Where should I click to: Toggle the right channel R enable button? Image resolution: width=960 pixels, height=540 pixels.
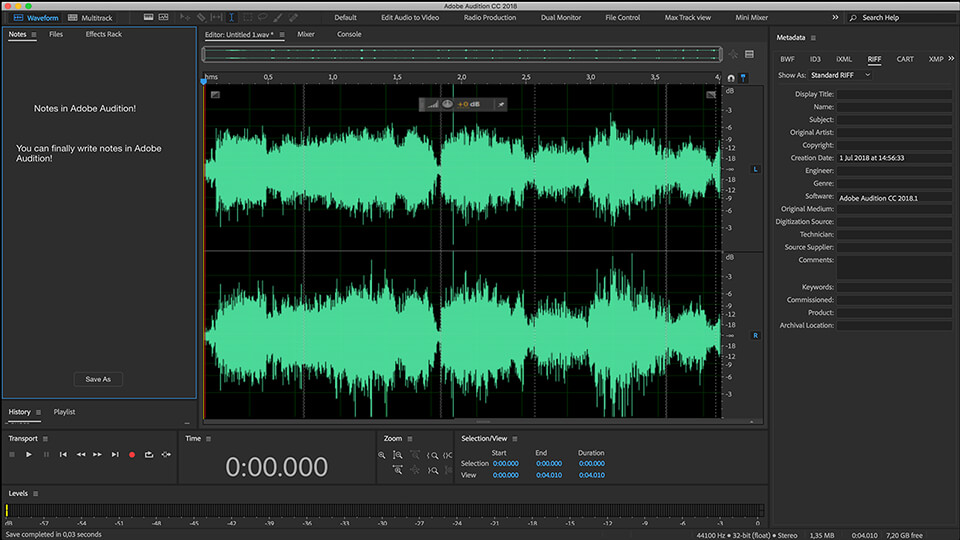click(x=755, y=335)
